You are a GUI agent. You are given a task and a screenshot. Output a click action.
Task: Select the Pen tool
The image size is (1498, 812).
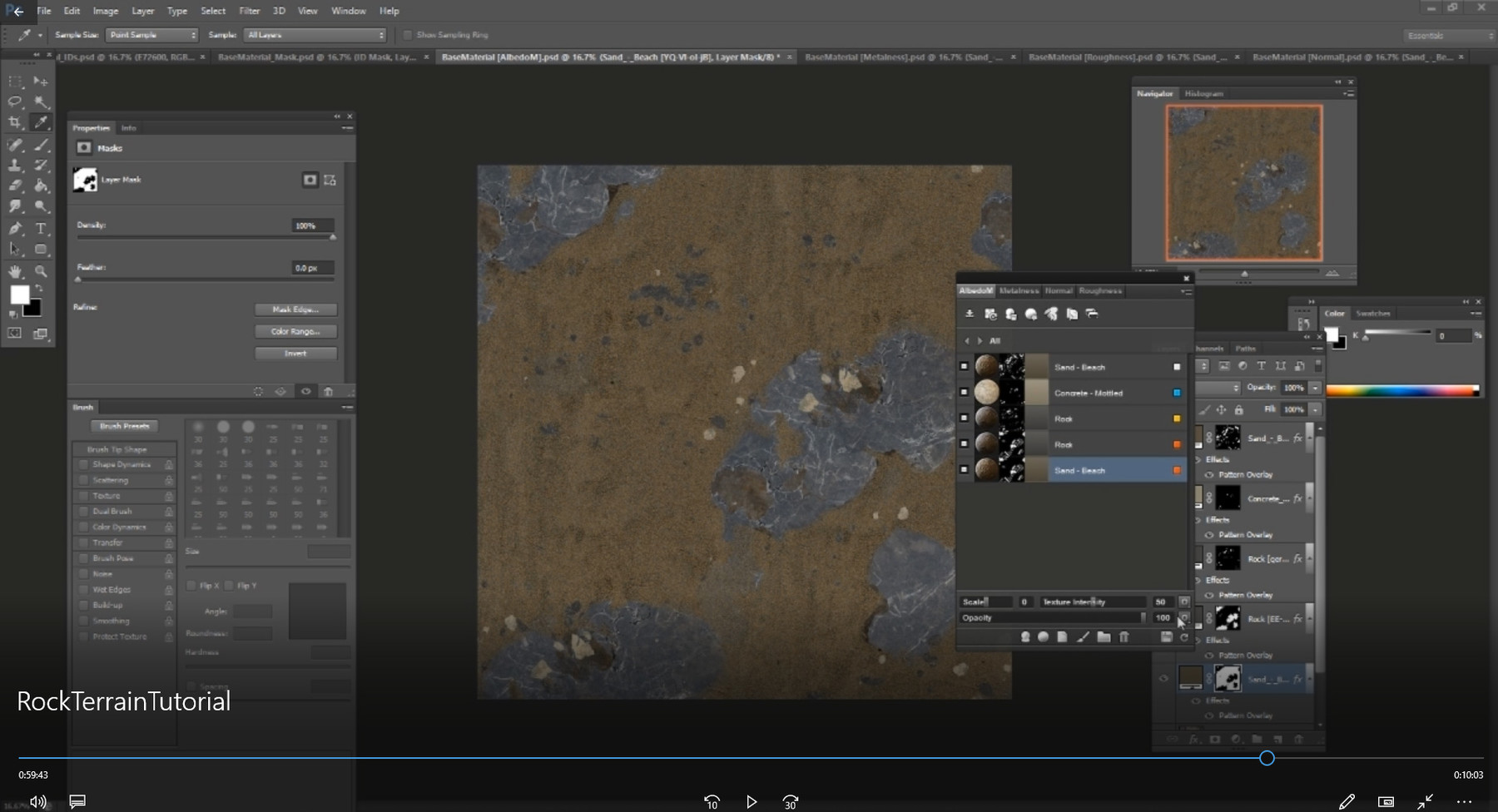[x=15, y=228]
